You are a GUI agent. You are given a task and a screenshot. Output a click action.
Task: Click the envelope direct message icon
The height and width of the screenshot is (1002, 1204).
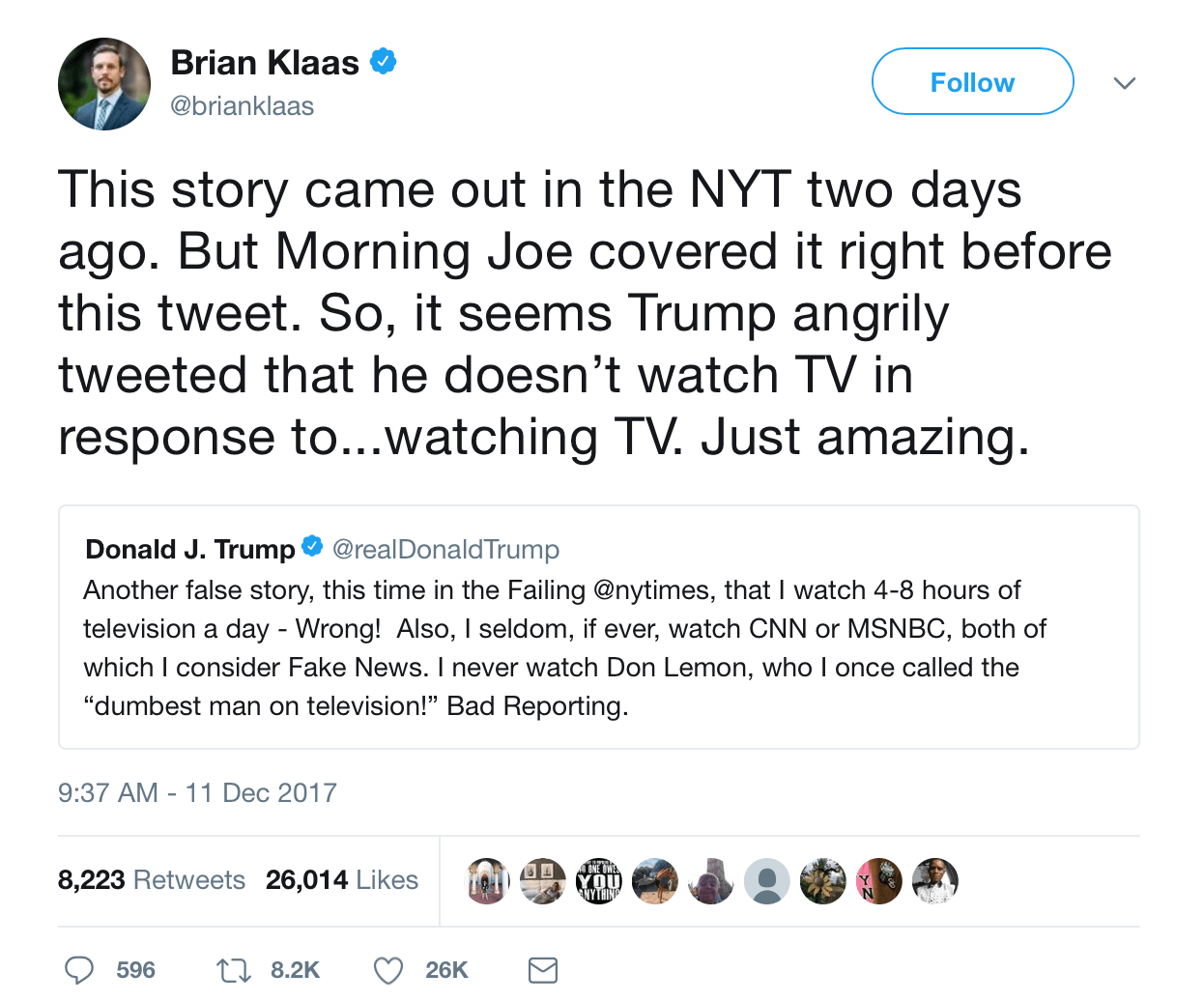pyautogui.click(x=543, y=970)
